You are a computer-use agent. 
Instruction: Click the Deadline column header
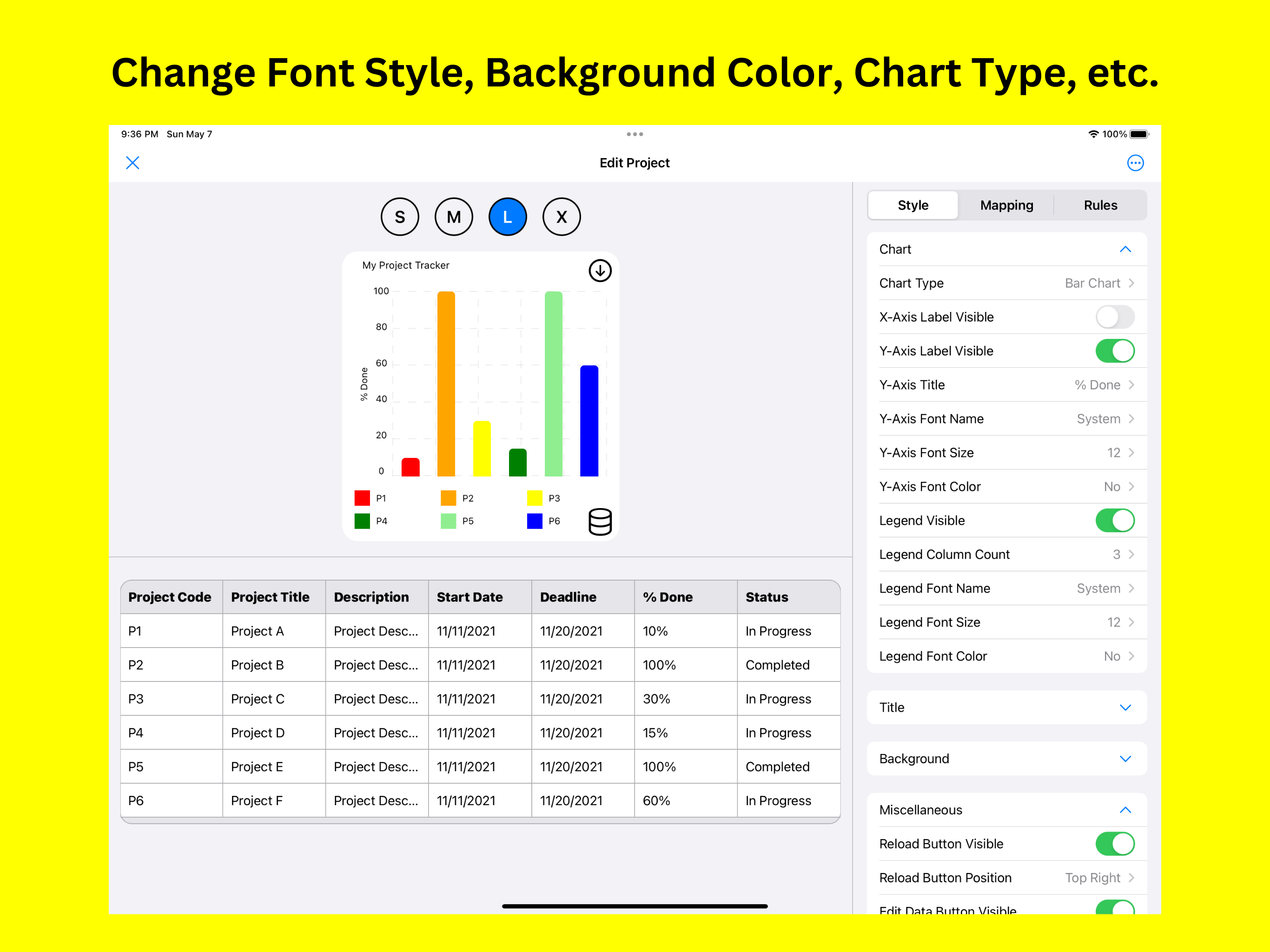click(583, 597)
